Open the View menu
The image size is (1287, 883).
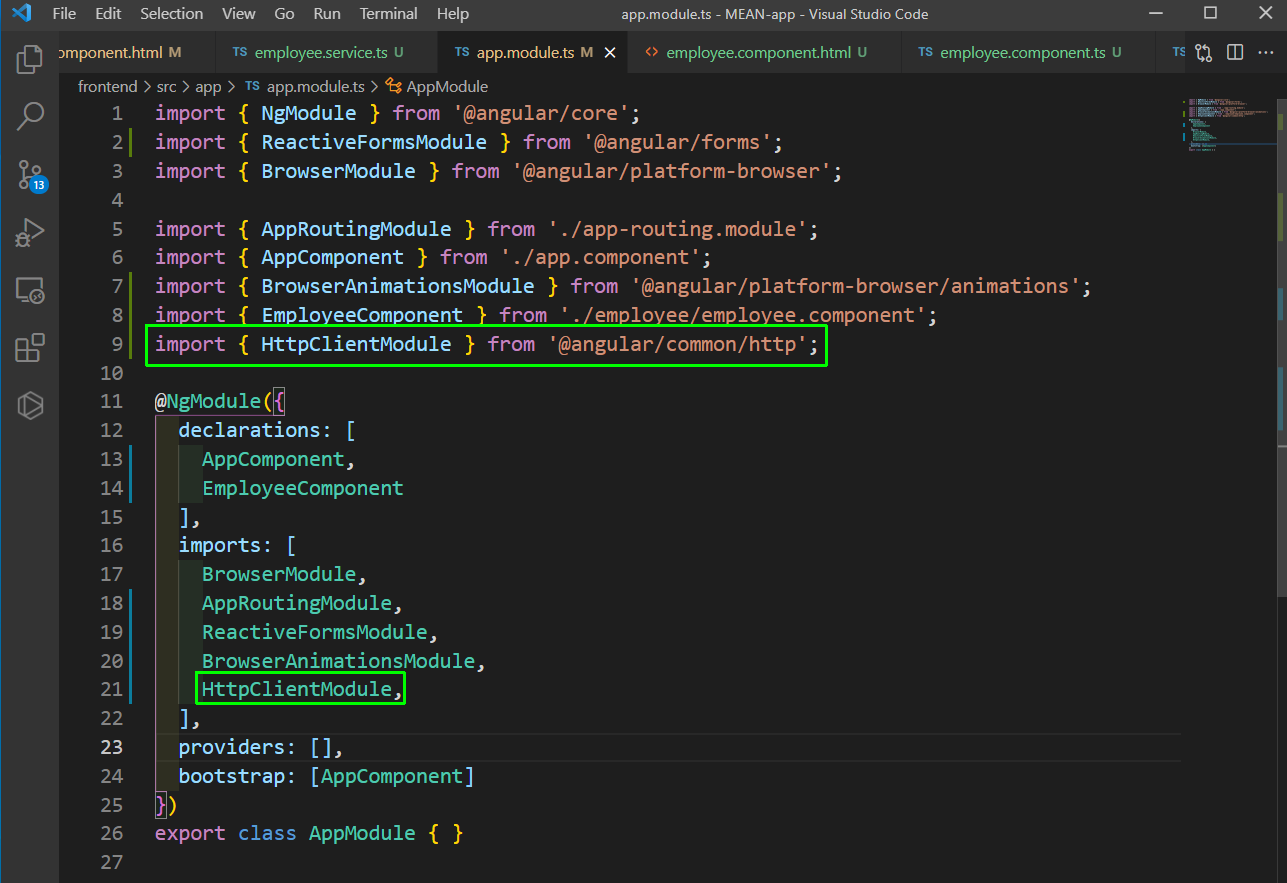point(238,14)
